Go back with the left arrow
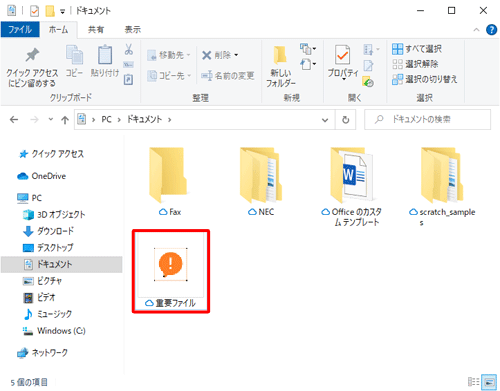 coord(14,119)
